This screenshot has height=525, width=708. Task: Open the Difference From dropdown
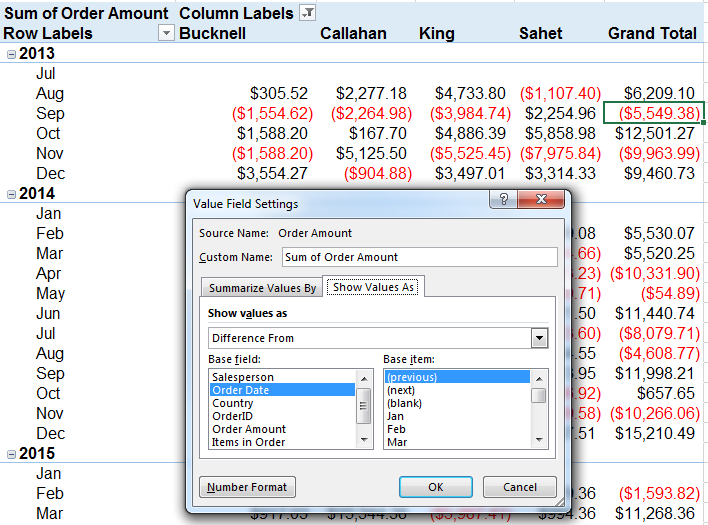(x=540, y=338)
